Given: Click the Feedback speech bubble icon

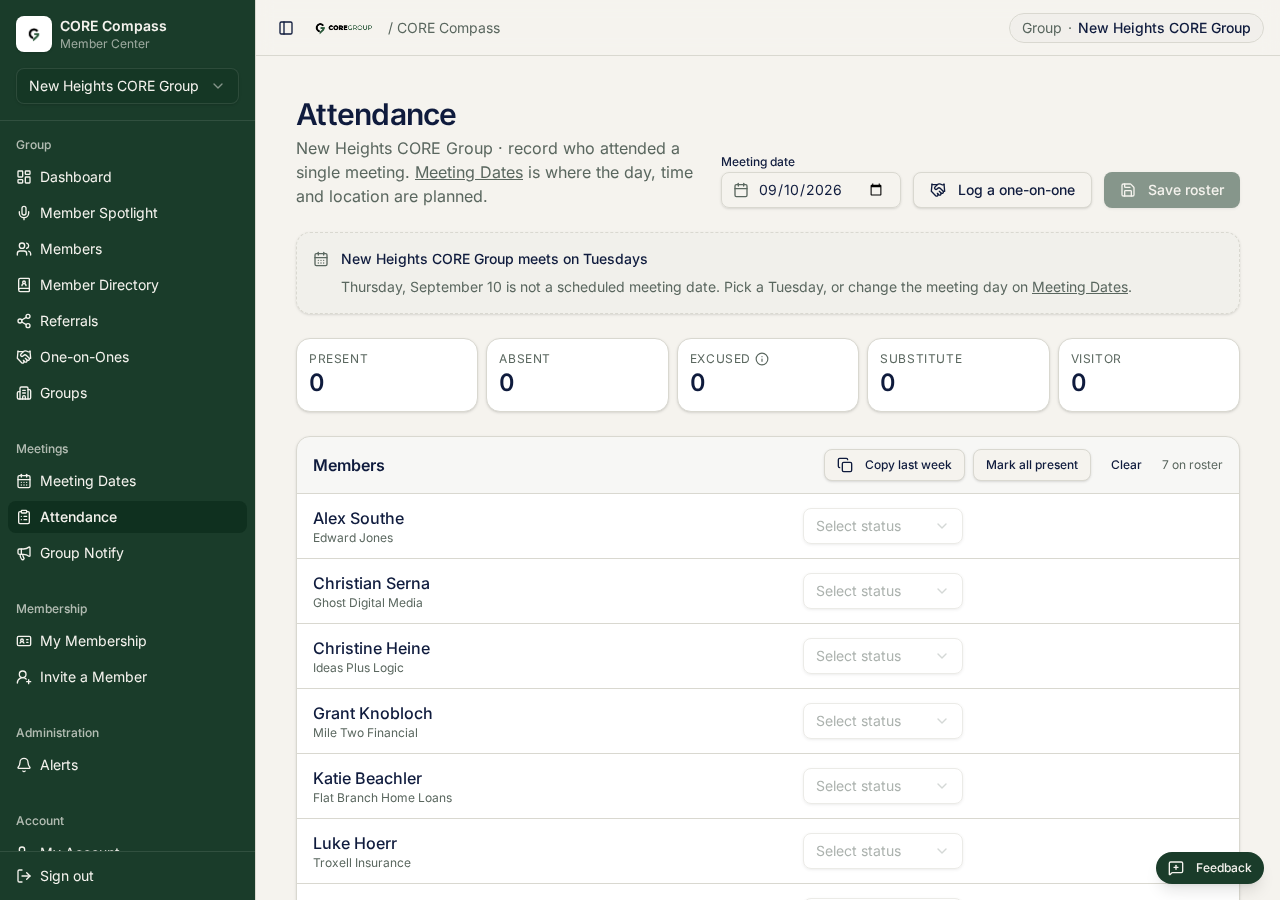Looking at the screenshot, I should pos(1176,868).
